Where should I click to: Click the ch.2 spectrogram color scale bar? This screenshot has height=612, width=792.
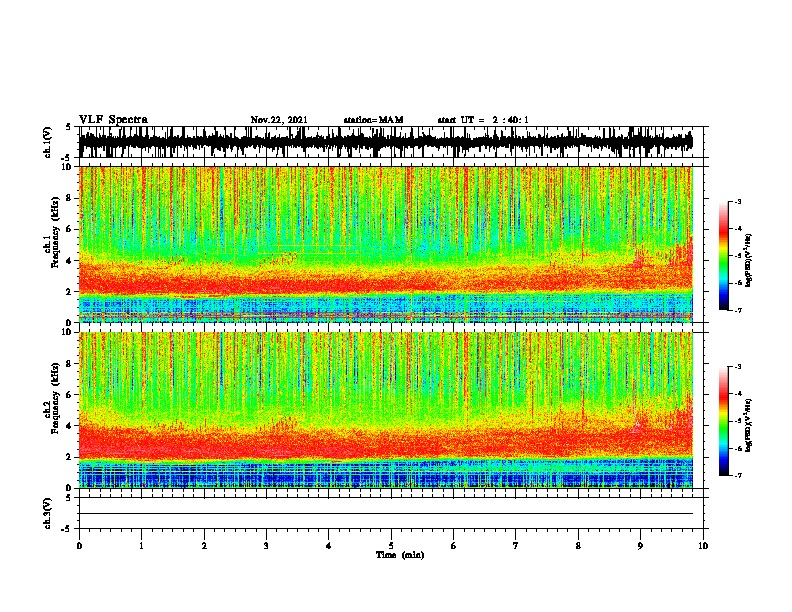(723, 421)
